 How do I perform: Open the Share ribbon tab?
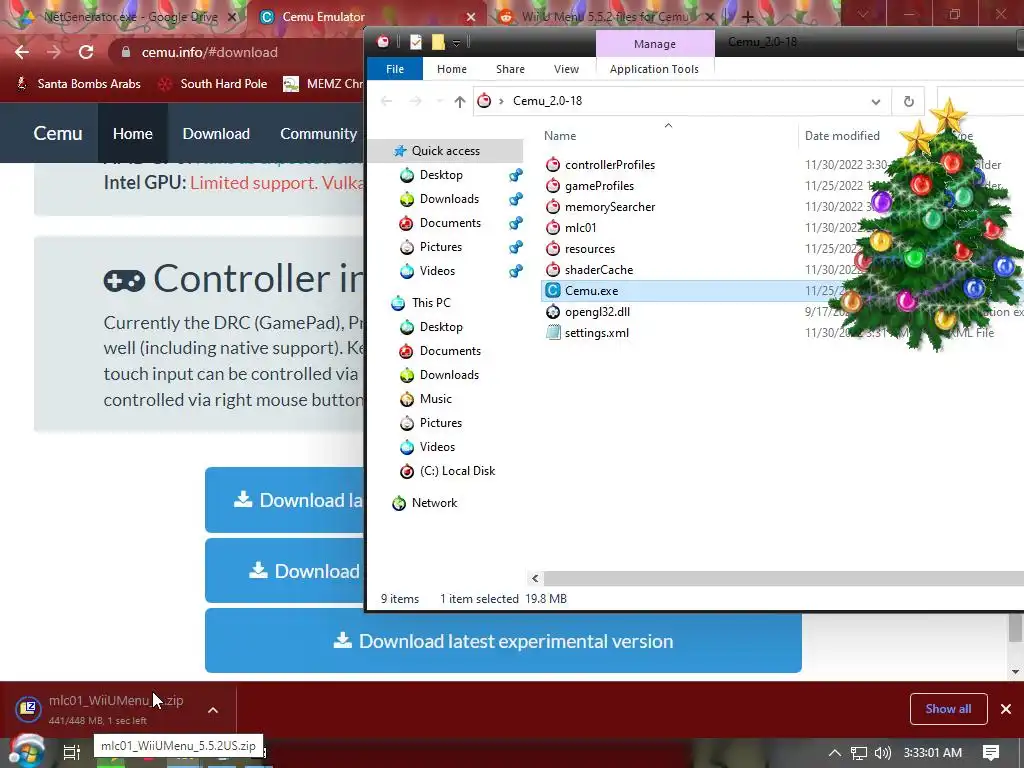point(510,69)
